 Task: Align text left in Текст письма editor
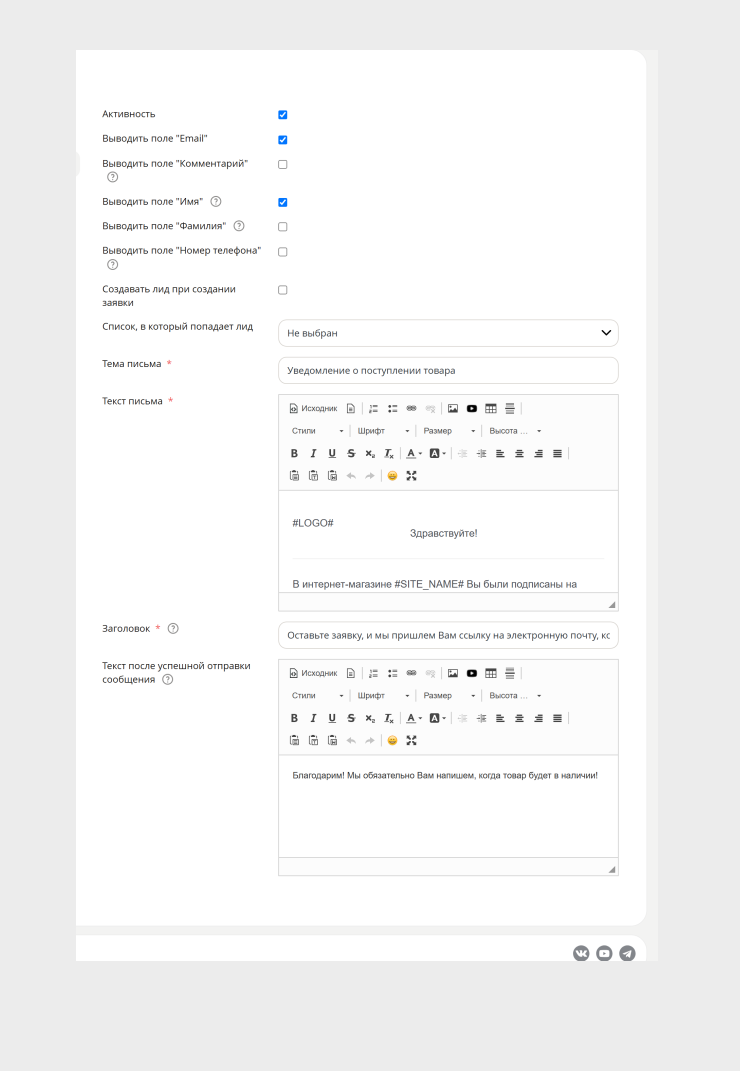[x=500, y=454]
